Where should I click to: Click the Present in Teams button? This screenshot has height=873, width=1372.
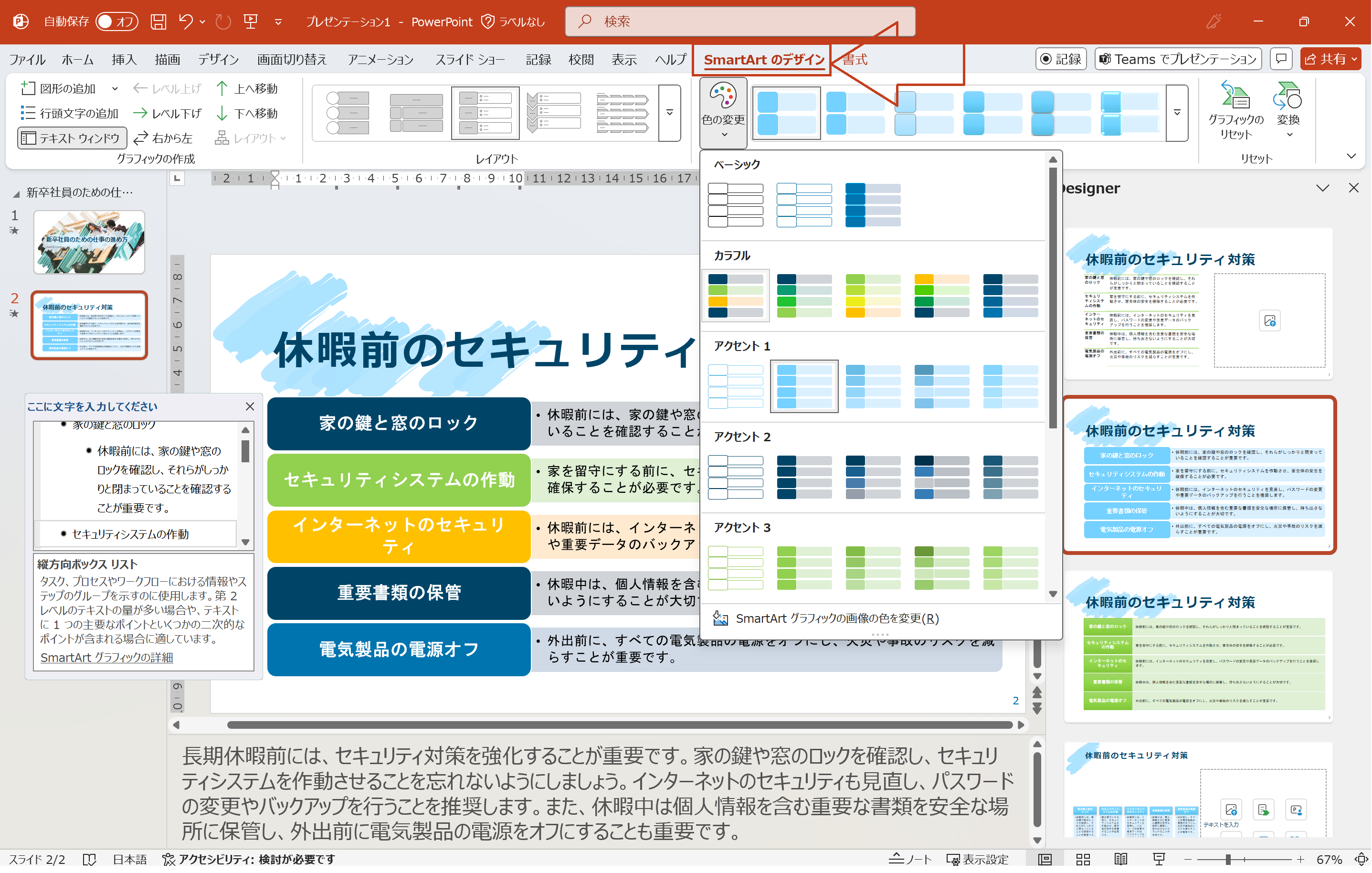[1178, 59]
